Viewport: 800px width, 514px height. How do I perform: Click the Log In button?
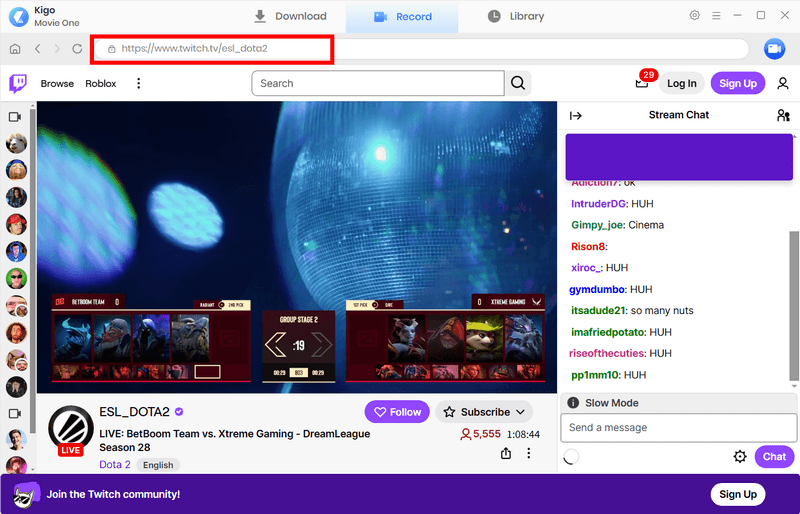point(682,83)
